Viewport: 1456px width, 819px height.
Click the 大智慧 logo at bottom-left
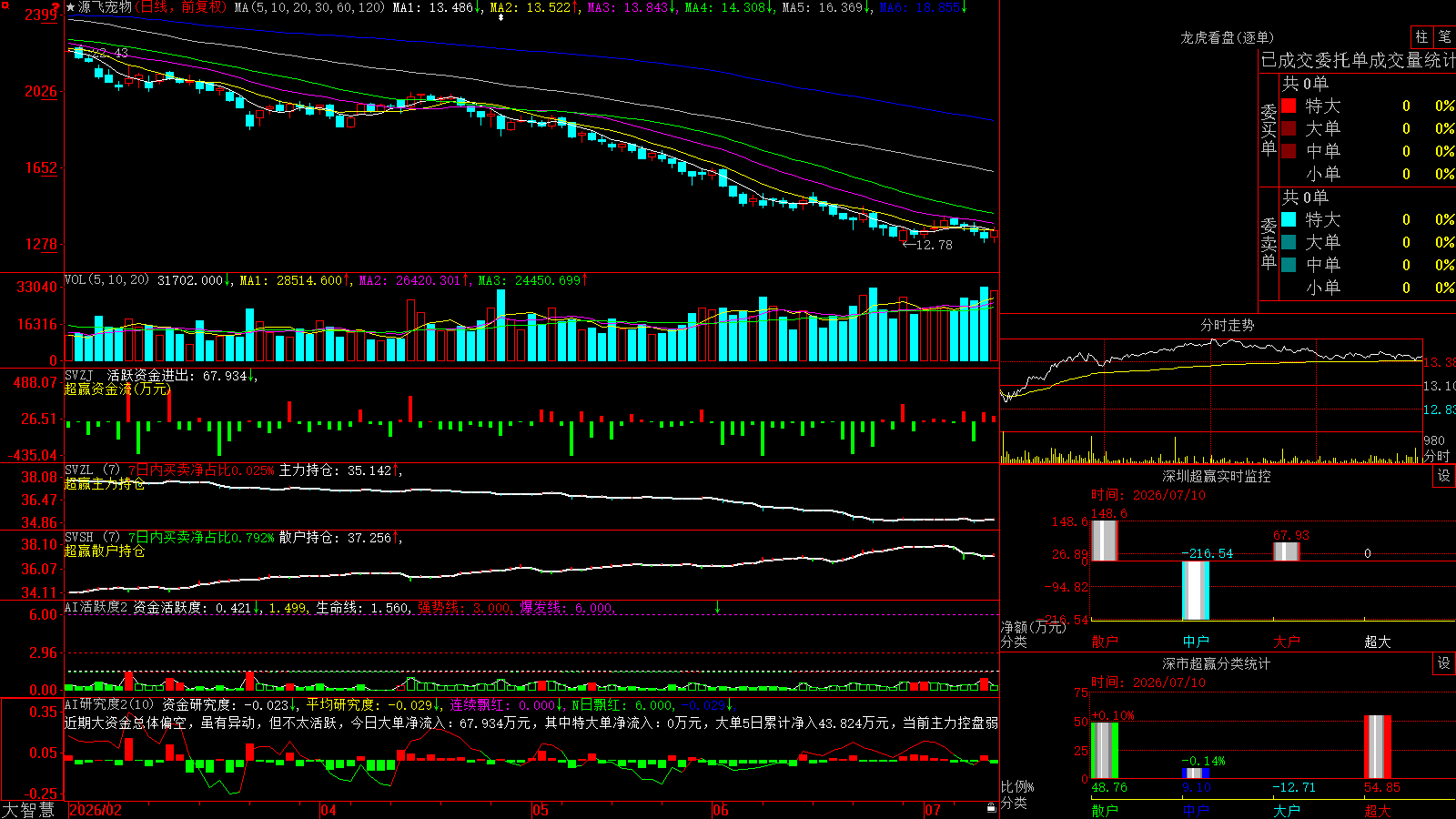(x=28, y=810)
